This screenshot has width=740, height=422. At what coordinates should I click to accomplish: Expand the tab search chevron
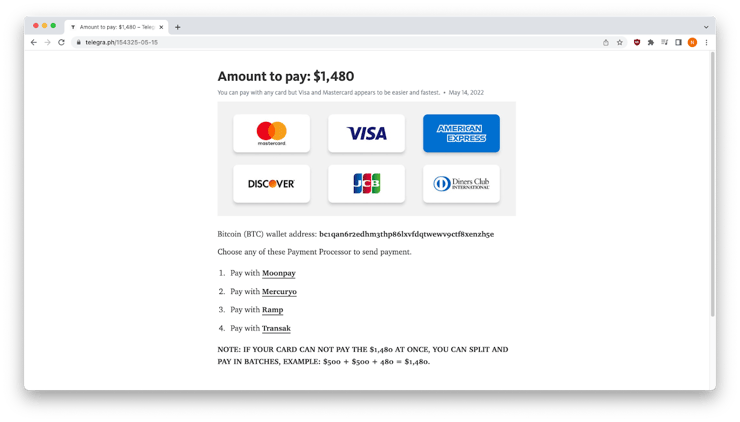[x=706, y=27]
